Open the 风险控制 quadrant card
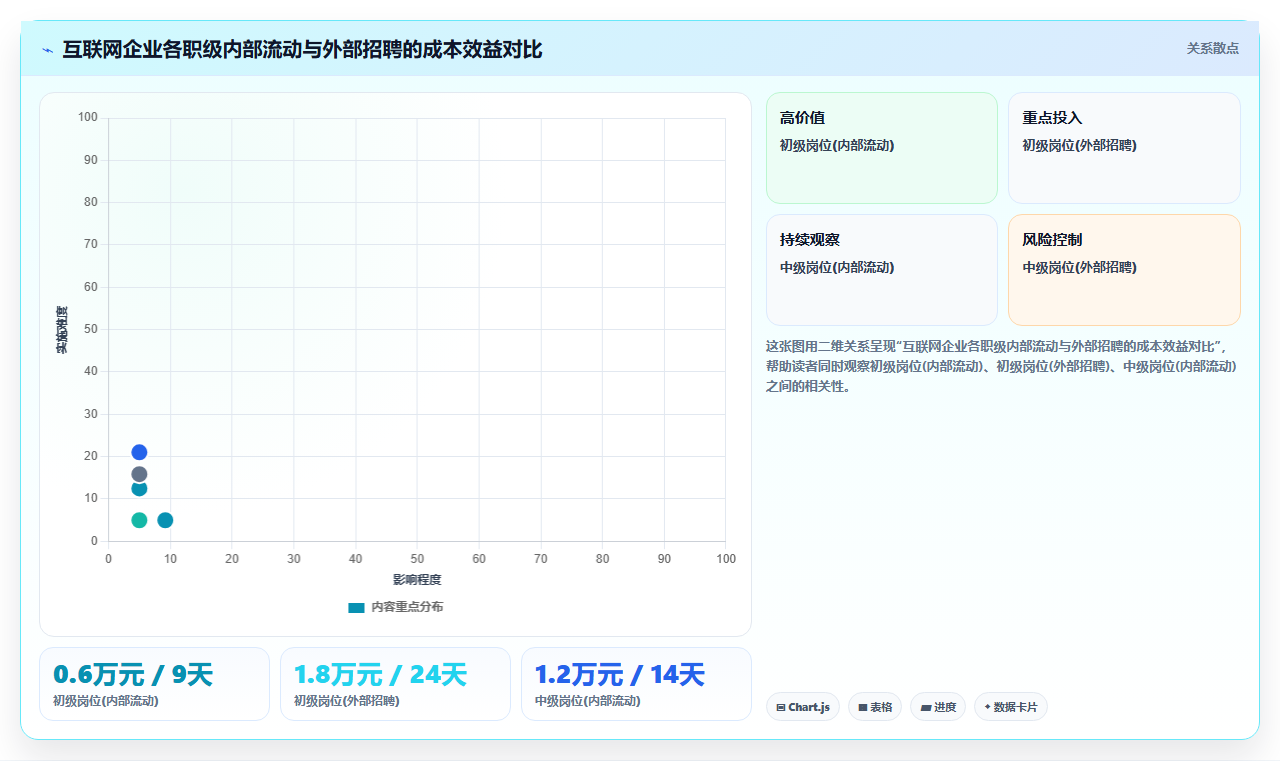 coord(1124,270)
